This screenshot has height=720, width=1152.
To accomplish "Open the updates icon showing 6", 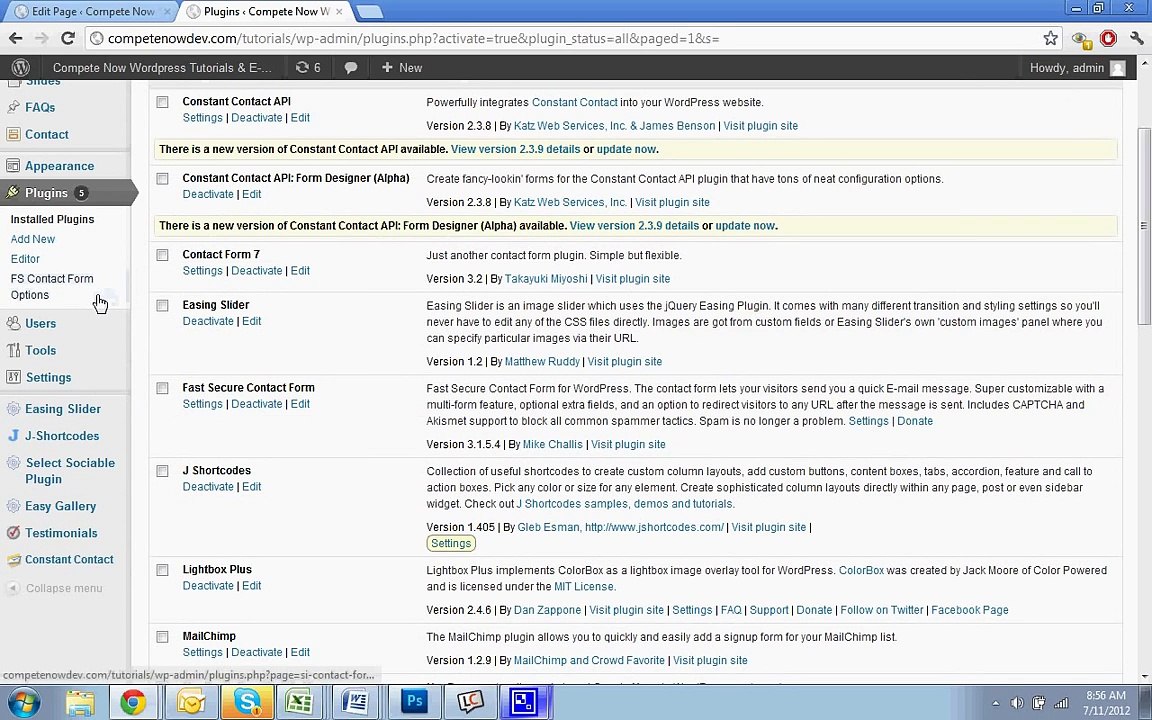I will pyautogui.click(x=307, y=68).
